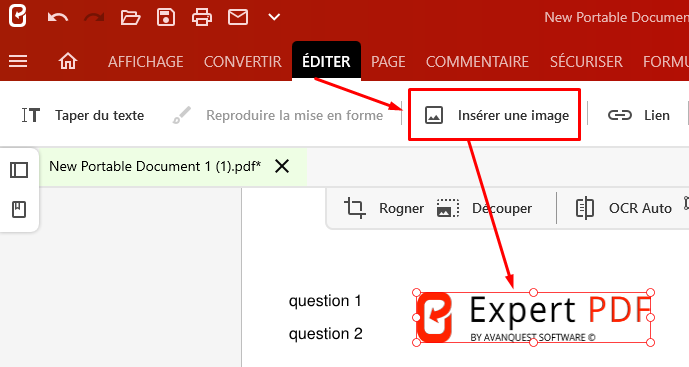Open a file with the folder icon
This screenshot has width=689, height=367.
pyautogui.click(x=131, y=18)
